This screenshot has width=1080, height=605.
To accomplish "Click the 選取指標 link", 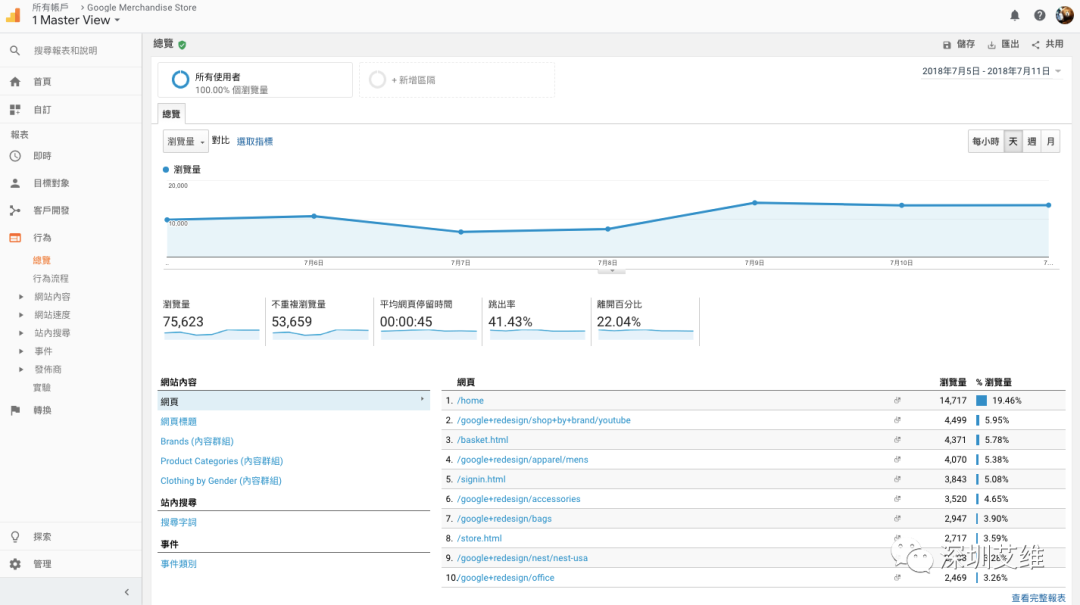I will click(255, 141).
